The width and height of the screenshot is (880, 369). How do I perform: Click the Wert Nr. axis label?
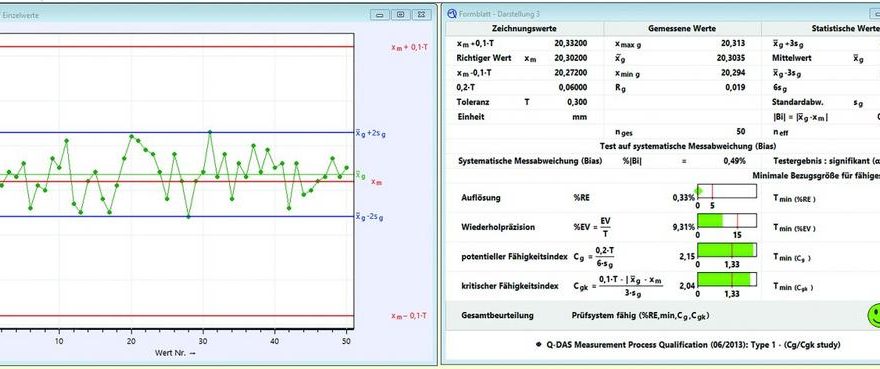pyautogui.click(x=176, y=353)
